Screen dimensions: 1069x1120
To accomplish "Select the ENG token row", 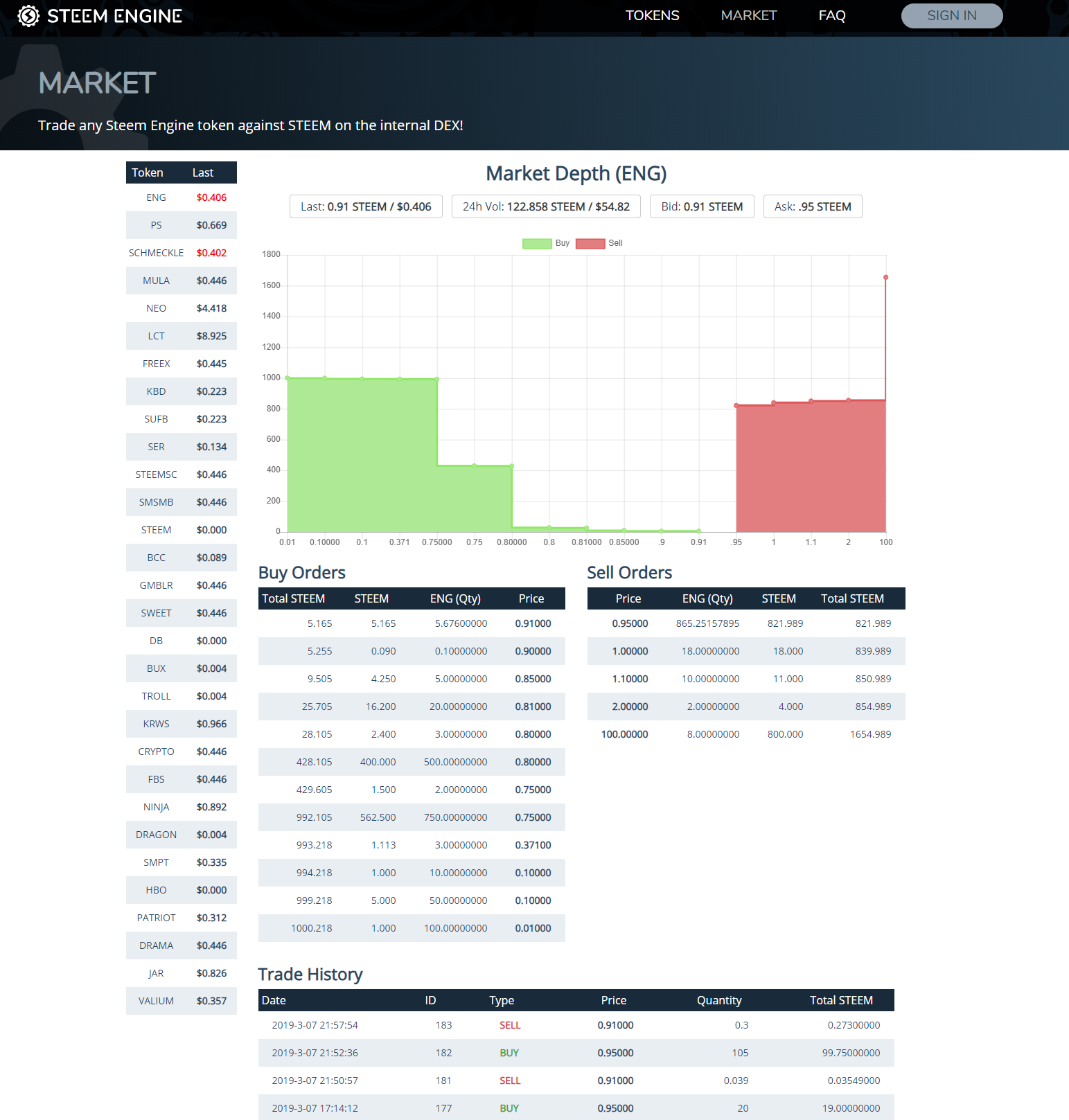I will [x=182, y=197].
